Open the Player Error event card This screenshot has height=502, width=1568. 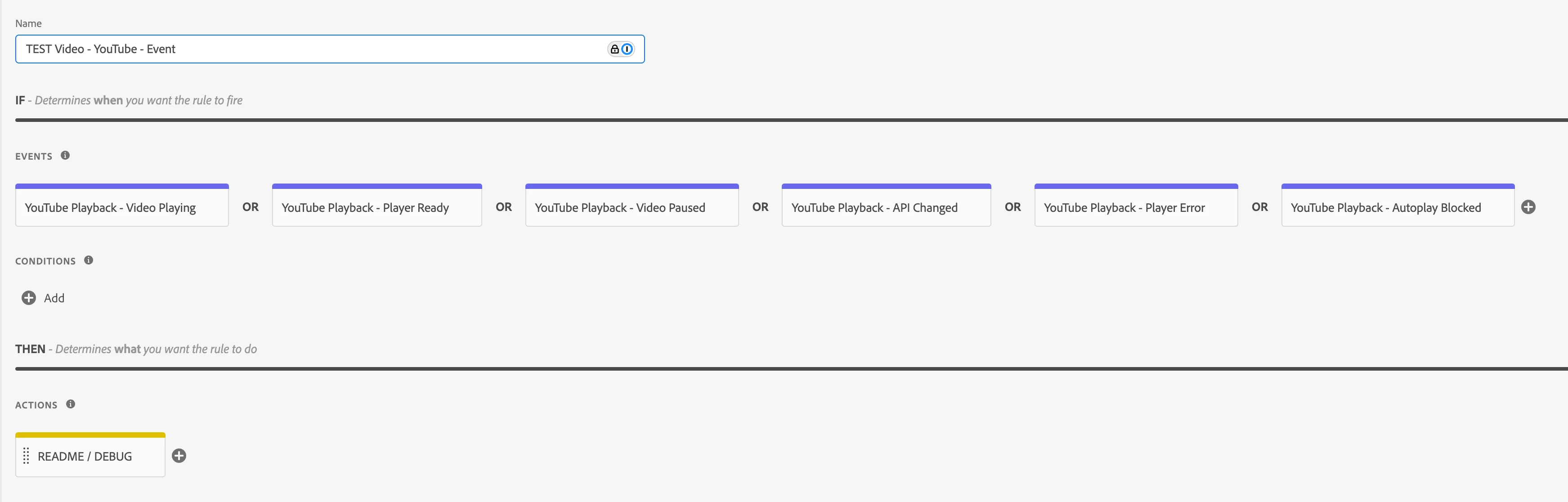pyautogui.click(x=1135, y=207)
